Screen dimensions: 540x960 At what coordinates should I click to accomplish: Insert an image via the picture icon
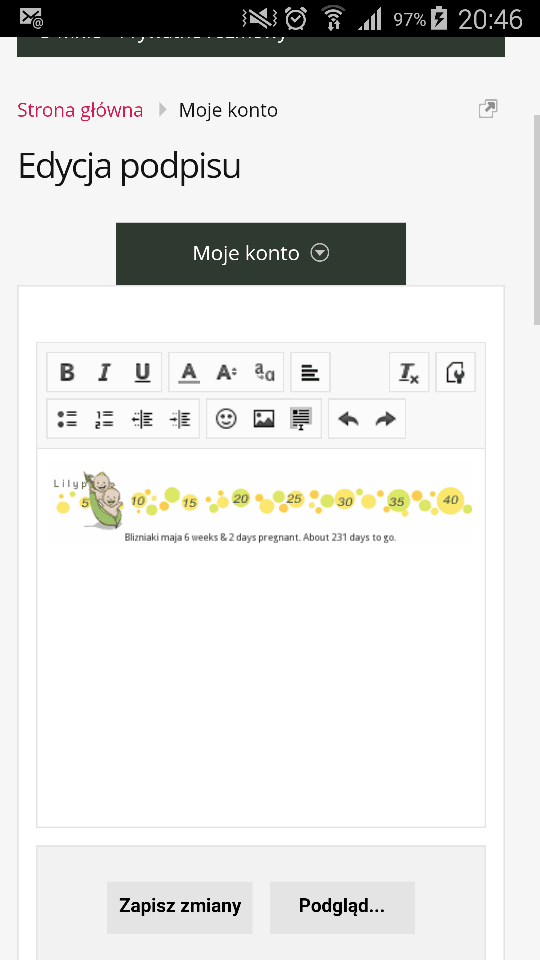click(264, 419)
